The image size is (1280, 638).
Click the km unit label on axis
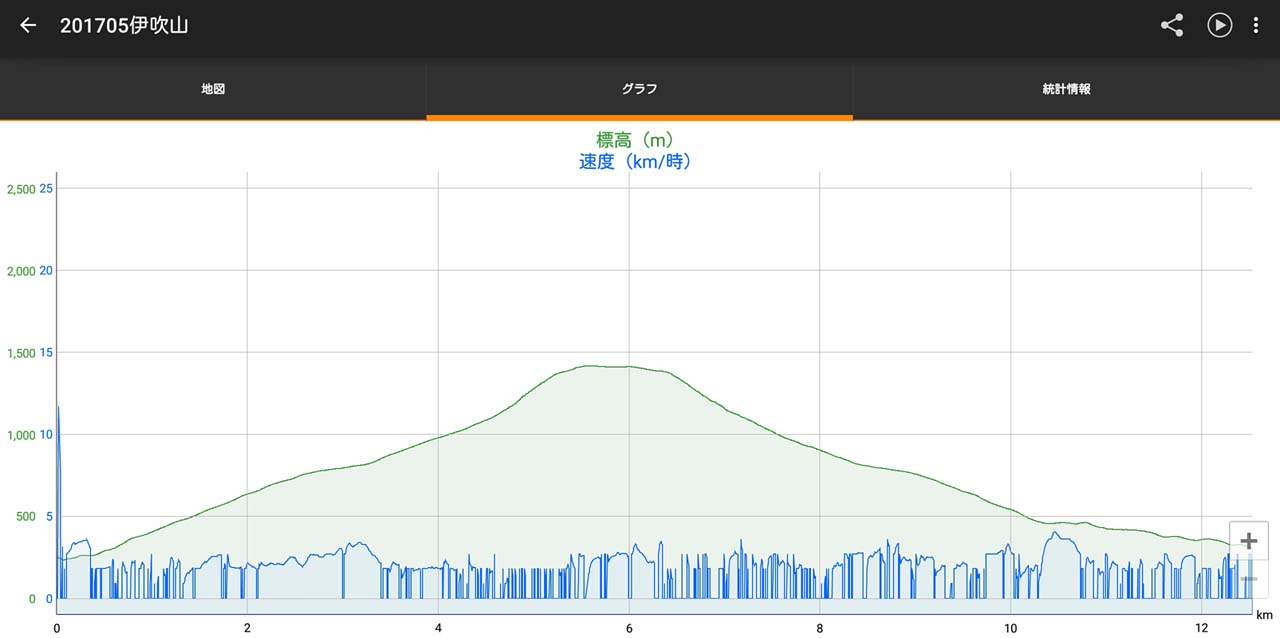click(x=1264, y=615)
